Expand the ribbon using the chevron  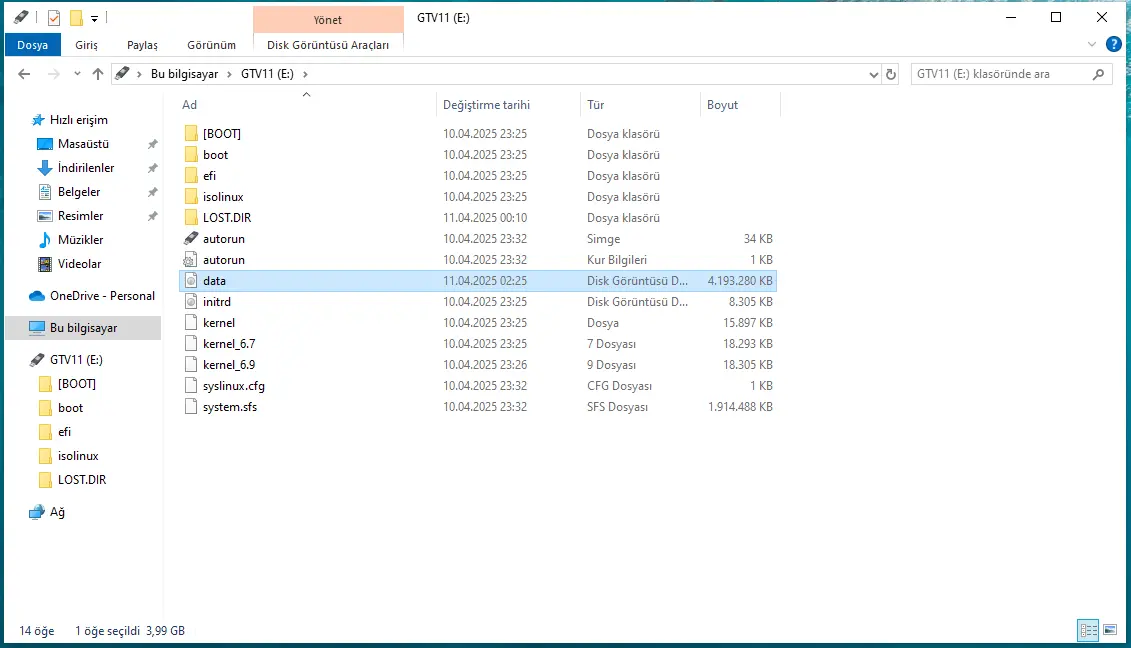click(1091, 45)
